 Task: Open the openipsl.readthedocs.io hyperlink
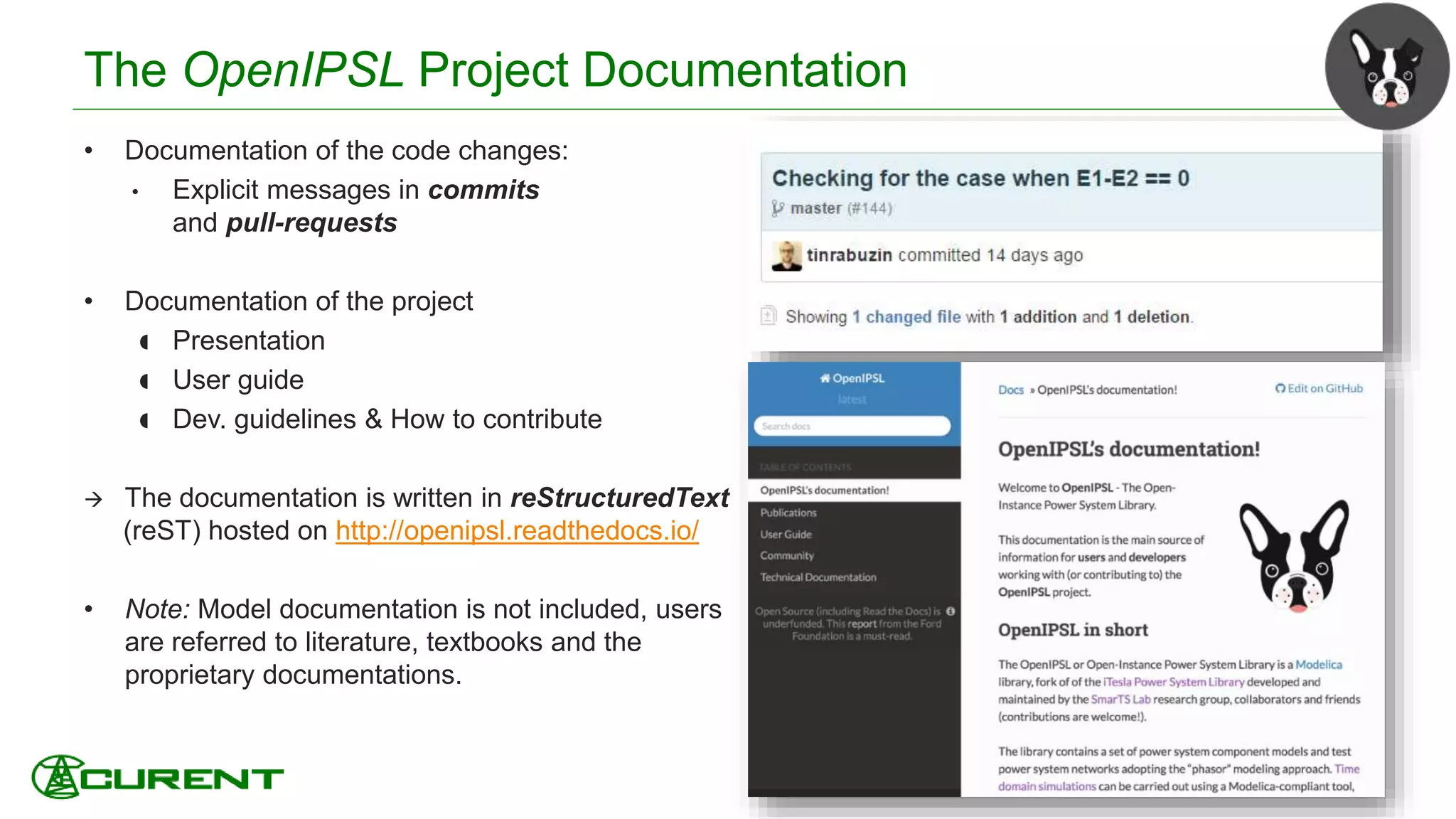pos(517,530)
